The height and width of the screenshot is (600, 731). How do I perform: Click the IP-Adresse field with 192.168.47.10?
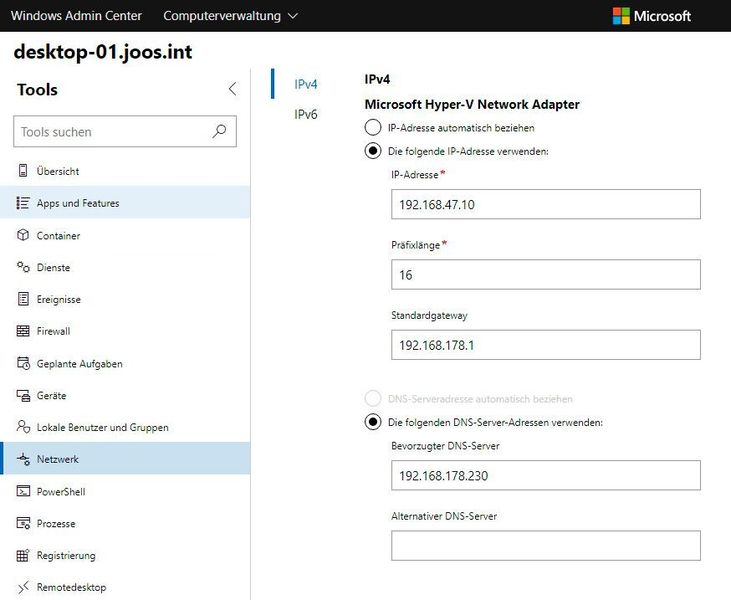tap(545, 204)
